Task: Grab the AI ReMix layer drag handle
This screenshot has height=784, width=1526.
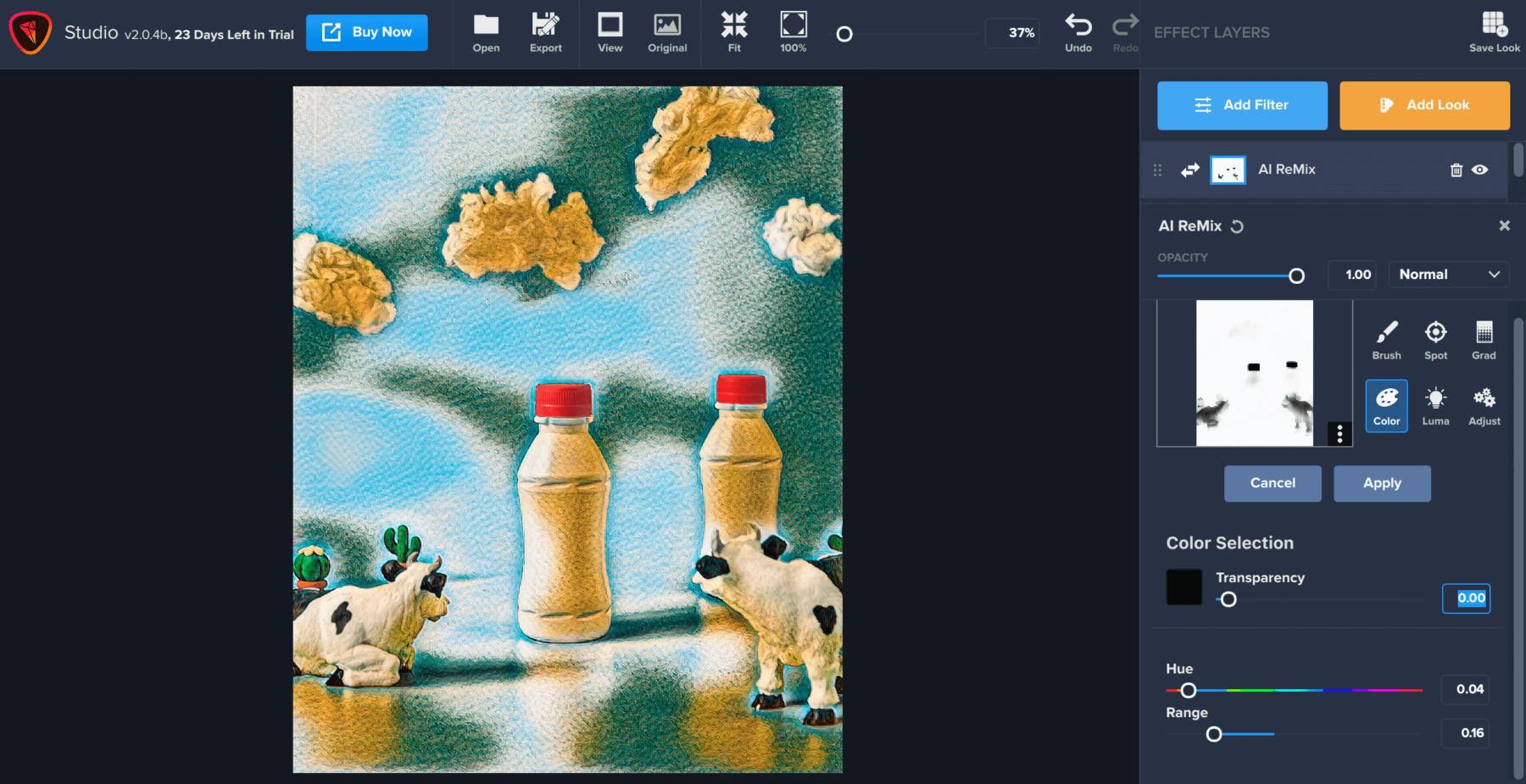Action: click(1158, 170)
